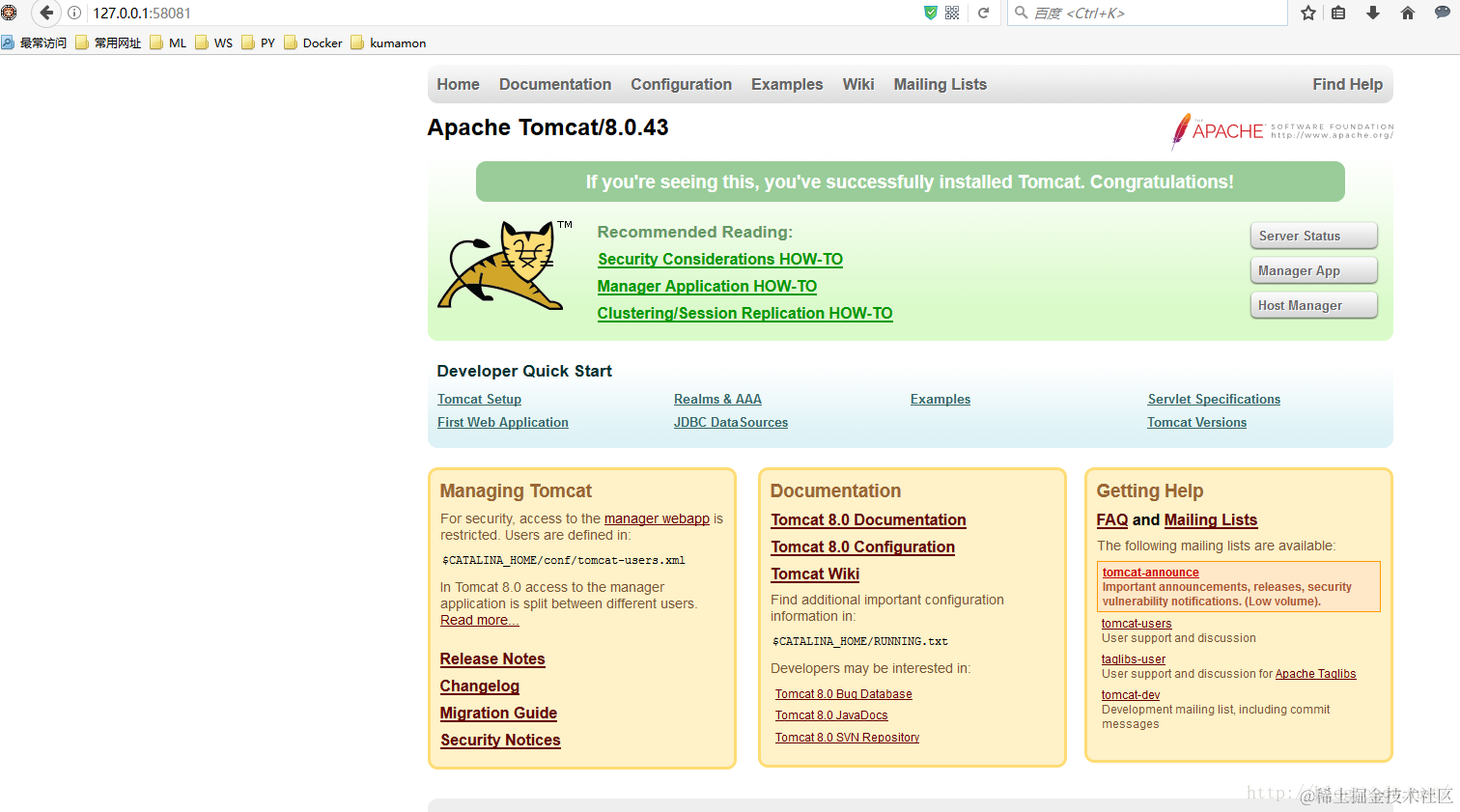Open Clustering/Session Replication HOW-TO link

pos(744,313)
